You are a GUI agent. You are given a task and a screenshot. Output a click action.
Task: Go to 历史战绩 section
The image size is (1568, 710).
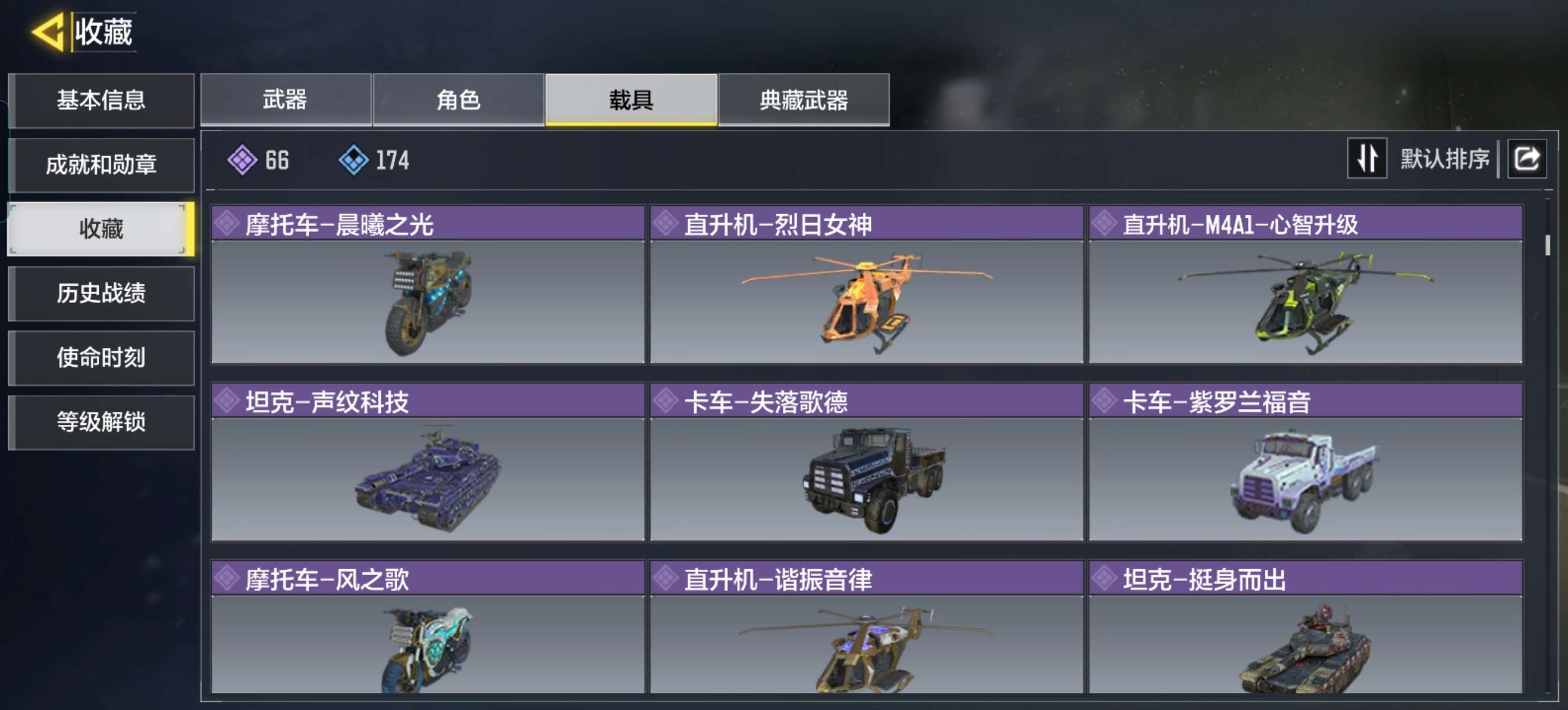pos(102,293)
